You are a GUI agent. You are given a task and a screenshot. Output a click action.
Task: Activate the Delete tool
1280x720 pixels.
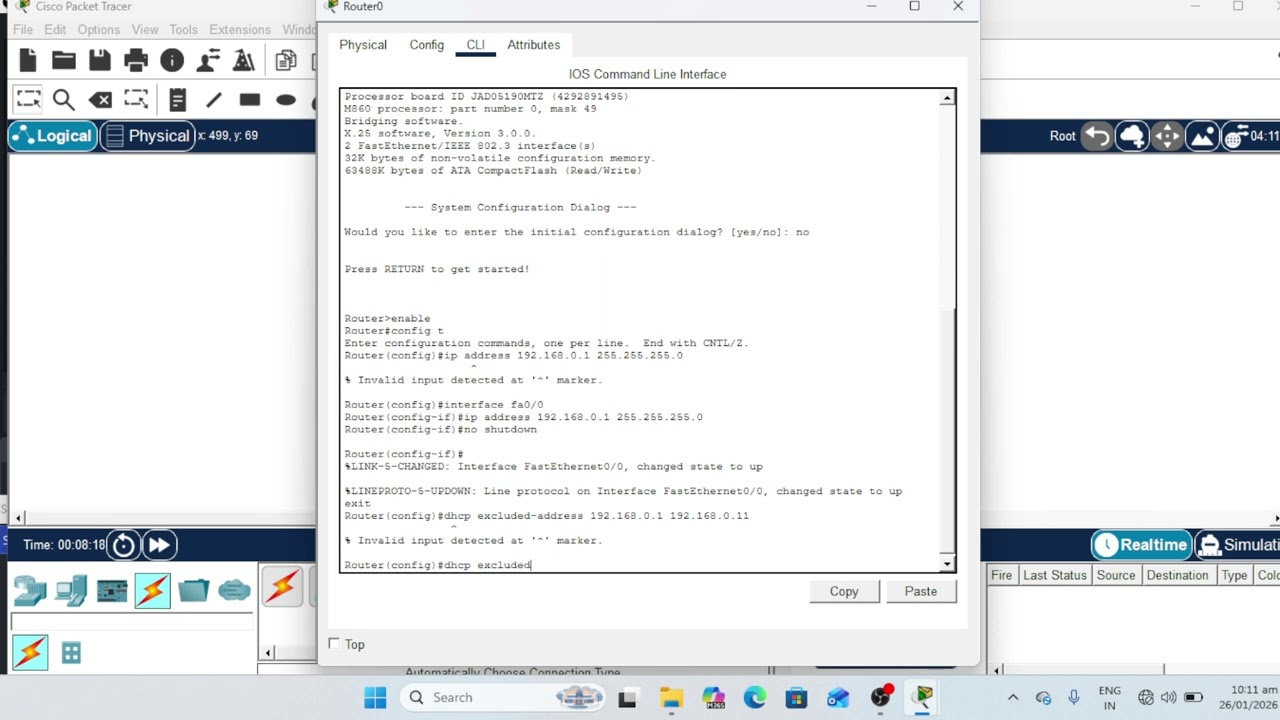[x=100, y=99]
